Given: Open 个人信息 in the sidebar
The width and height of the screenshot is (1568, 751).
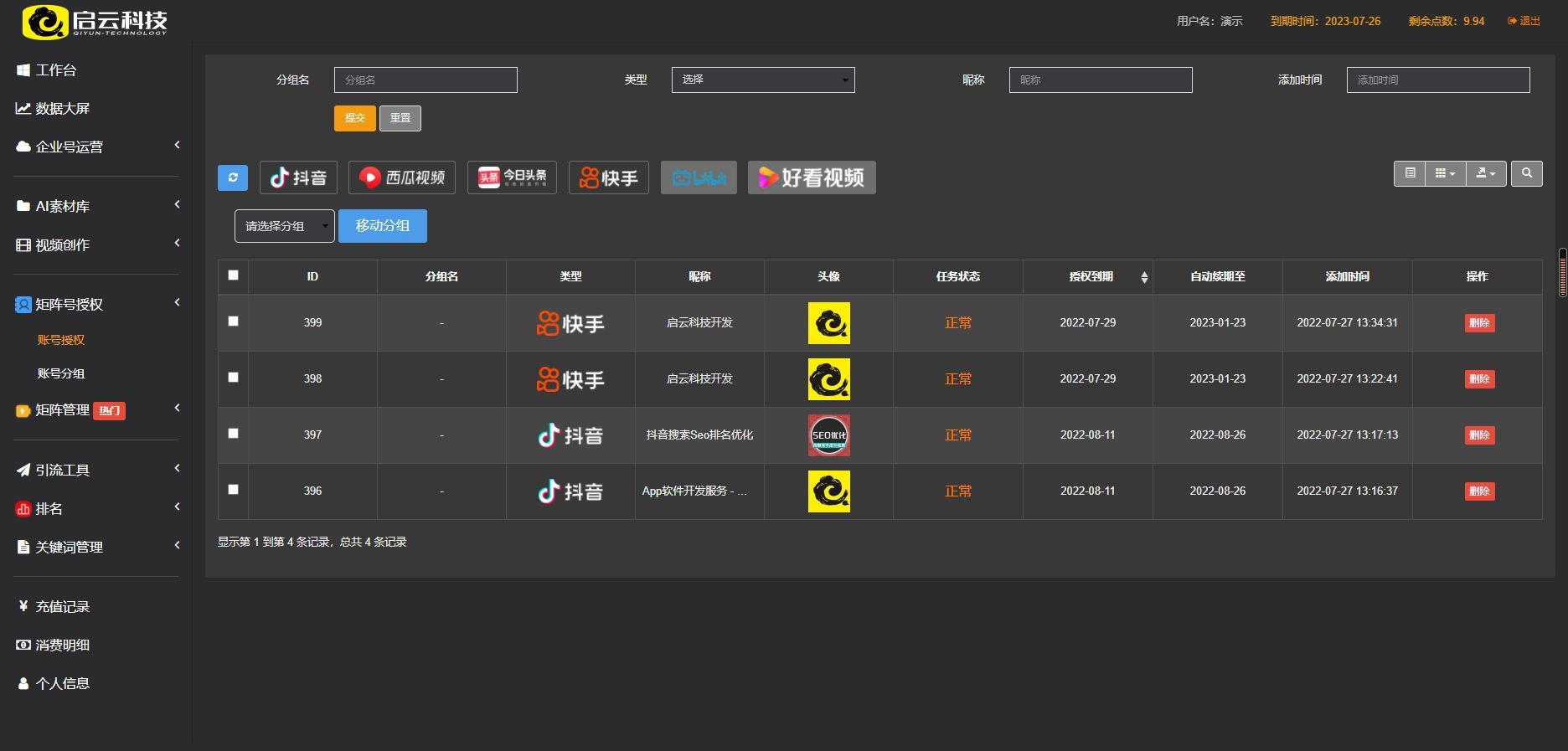Looking at the screenshot, I should [63, 683].
